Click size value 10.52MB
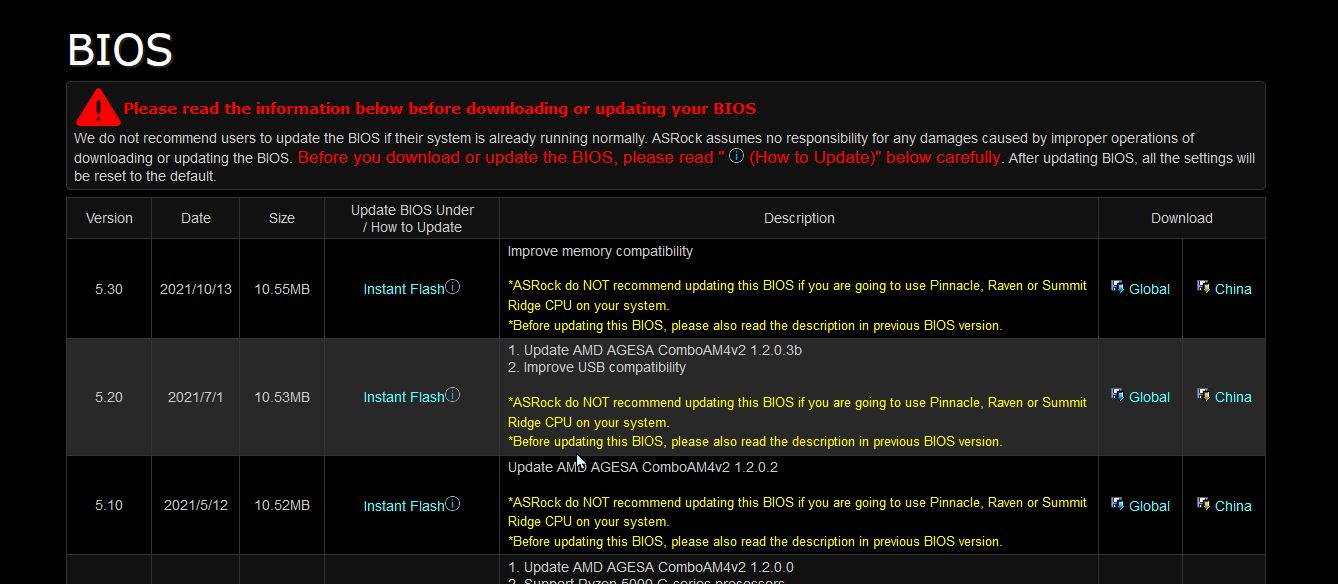The width and height of the screenshot is (1338, 584). [282, 505]
